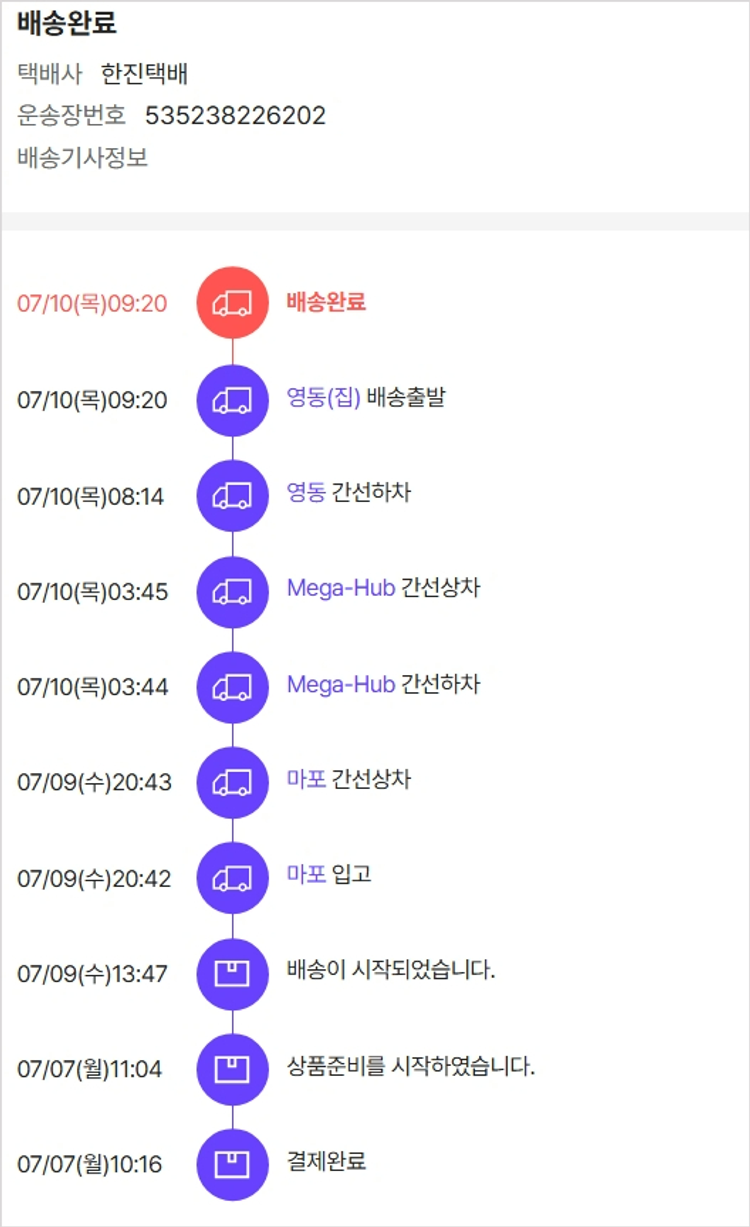Screen dimensions: 750x1227
Task: Click truck icon for 영동(집) 배송출발
Action: (233, 400)
